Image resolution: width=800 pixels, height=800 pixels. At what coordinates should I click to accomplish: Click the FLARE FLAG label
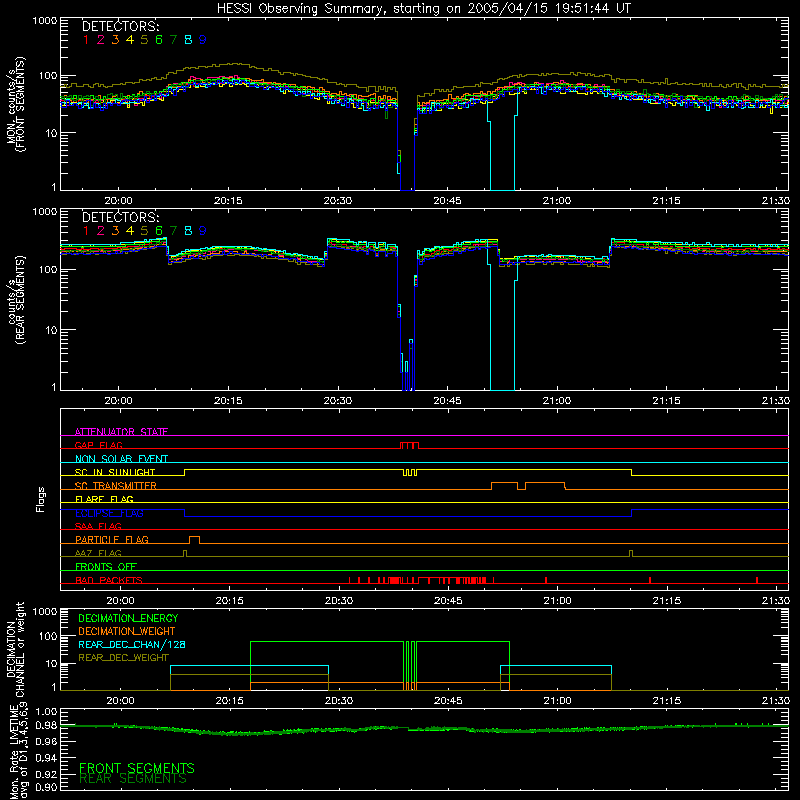pyautogui.click(x=104, y=499)
